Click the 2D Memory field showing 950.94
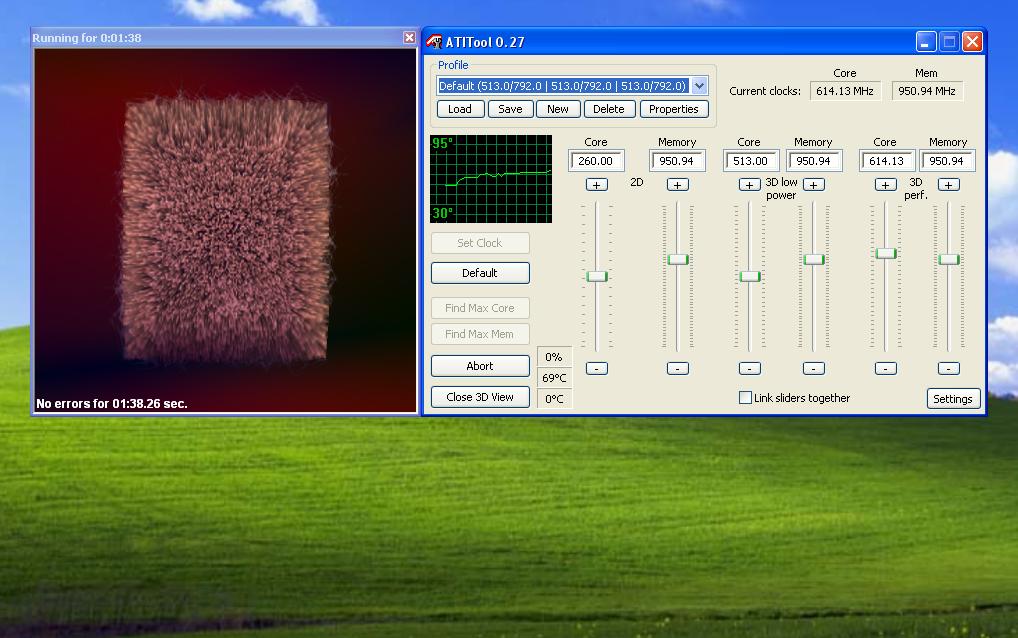This screenshot has height=638, width=1018. coord(677,161)
